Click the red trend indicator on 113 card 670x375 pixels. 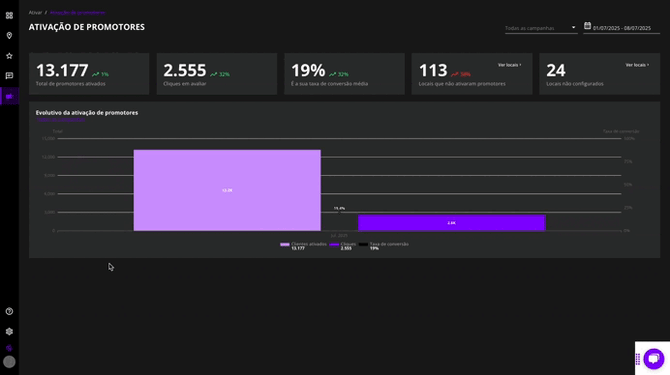(x=461, y=74)
